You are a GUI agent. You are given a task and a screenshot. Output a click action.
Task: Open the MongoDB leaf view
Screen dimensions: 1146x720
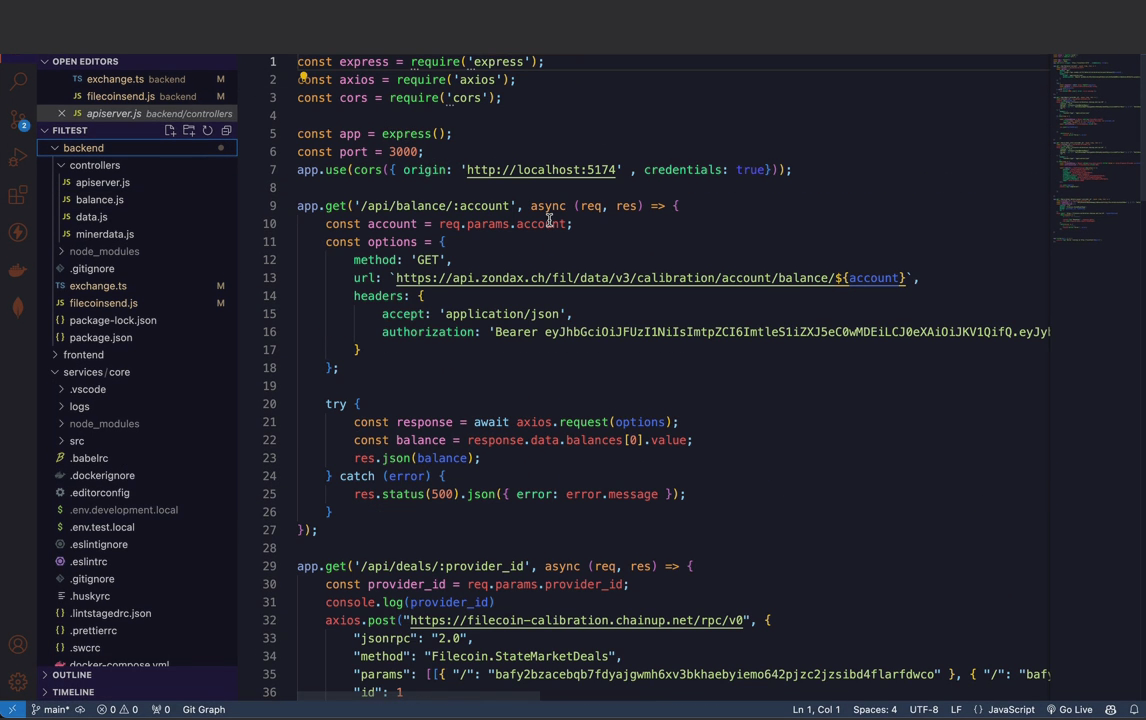click(18, 308)
